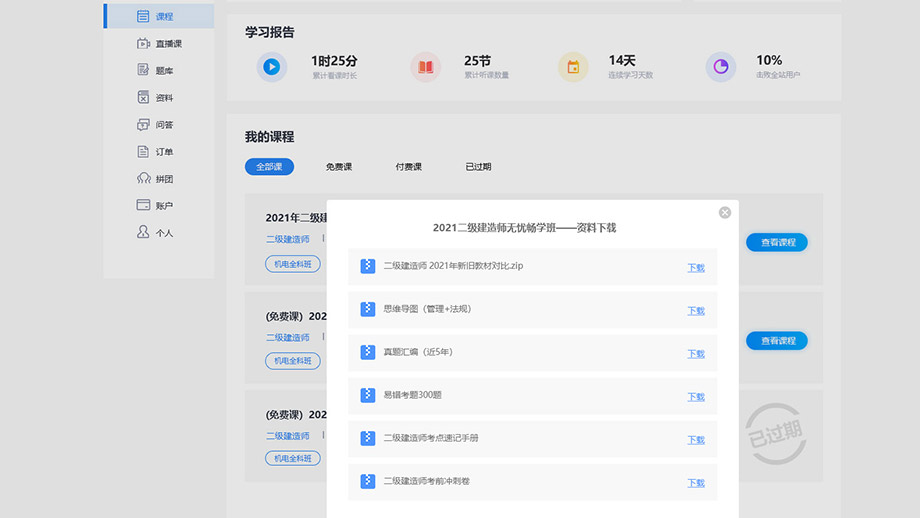Download 思维导图（管理+法规）file
The image size is (920, 518).
click(x=696, y=311)
